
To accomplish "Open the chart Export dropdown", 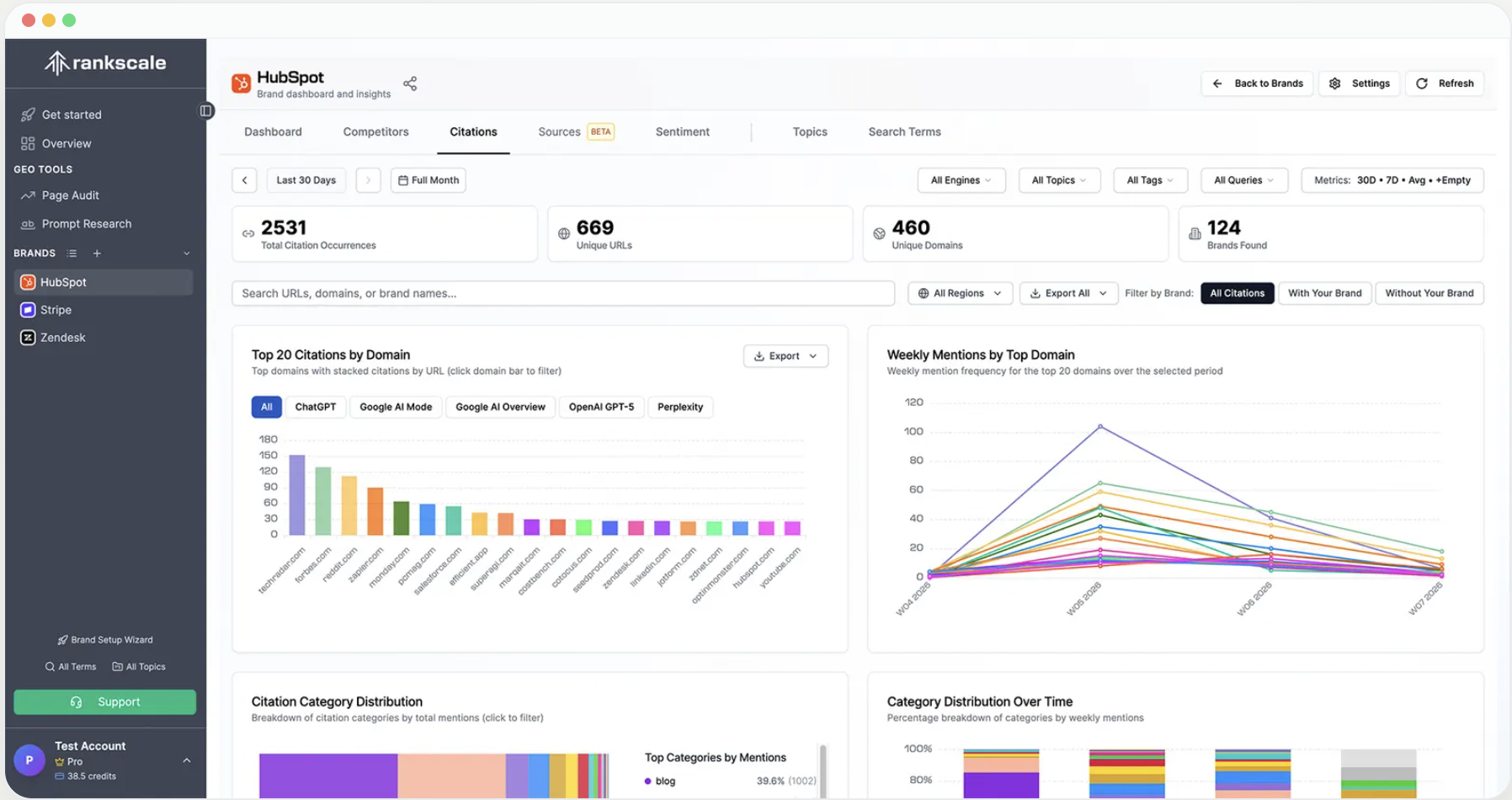I will (785, 356).
